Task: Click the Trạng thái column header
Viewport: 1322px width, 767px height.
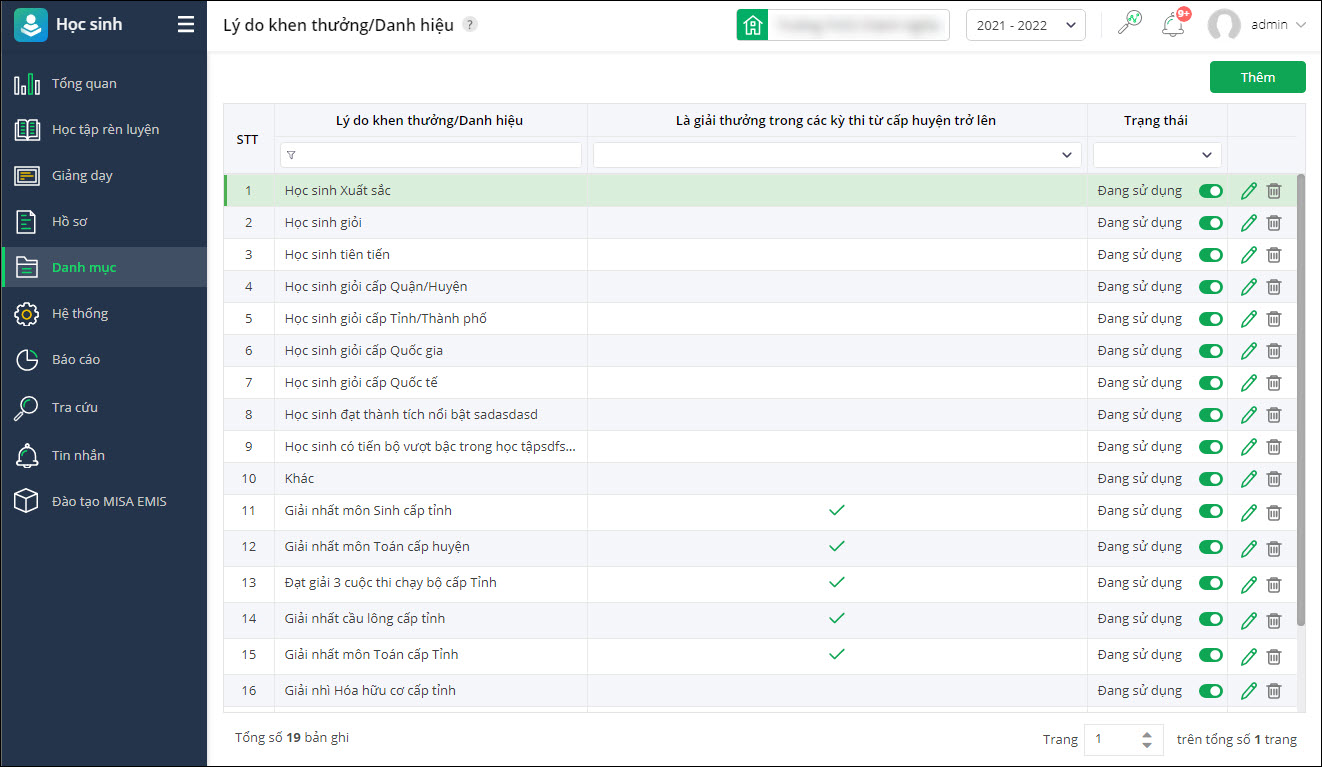Action: 1156,121
